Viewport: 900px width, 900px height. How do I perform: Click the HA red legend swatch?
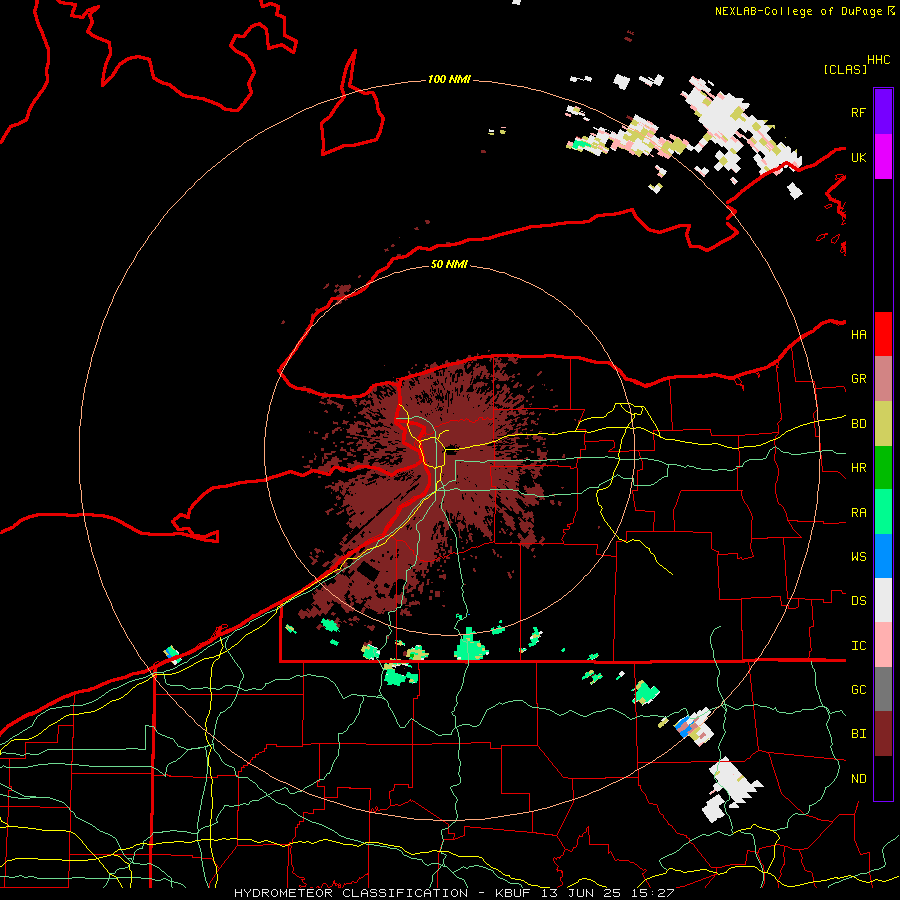point(883,334)
